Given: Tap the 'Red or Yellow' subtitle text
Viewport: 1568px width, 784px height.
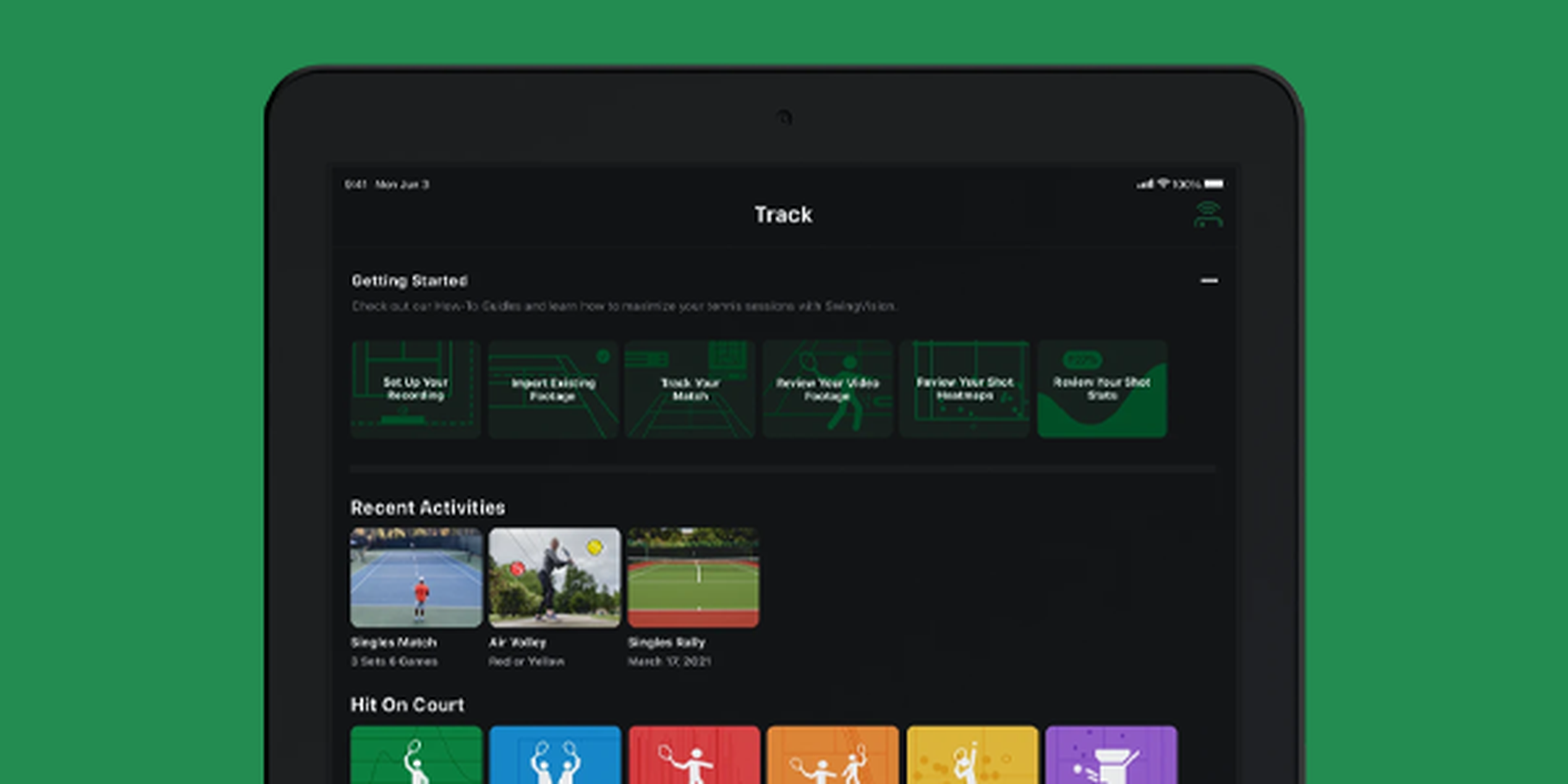Looking at the screenshot, I should 526,661.
